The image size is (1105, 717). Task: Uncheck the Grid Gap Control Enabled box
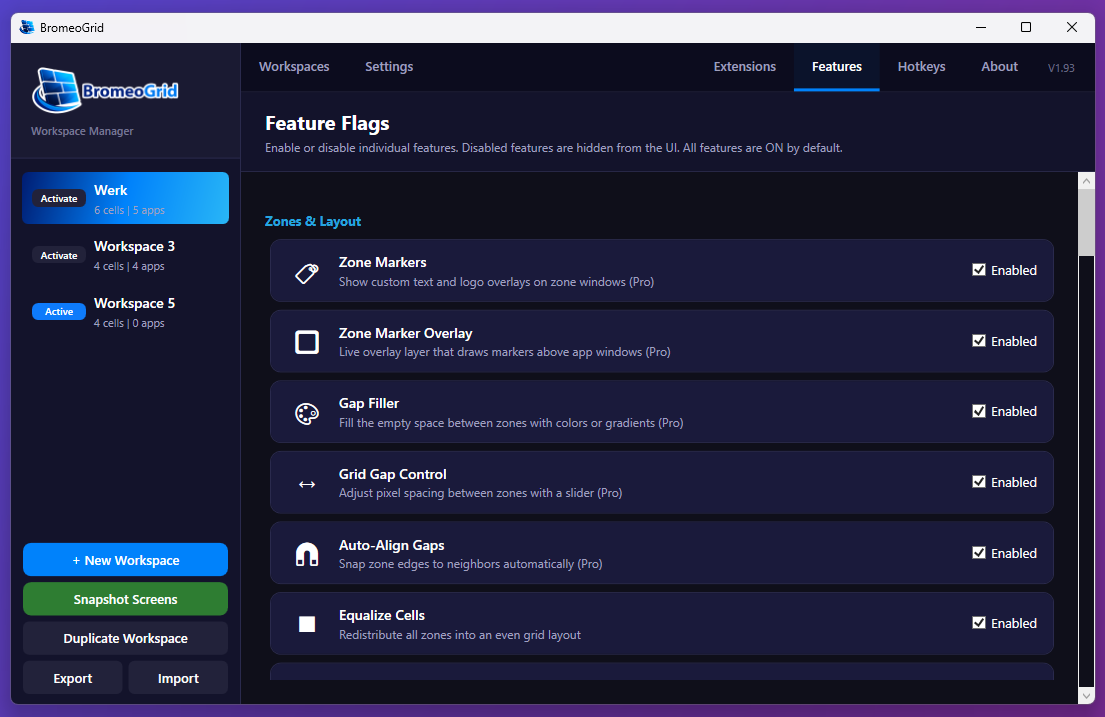978,482
